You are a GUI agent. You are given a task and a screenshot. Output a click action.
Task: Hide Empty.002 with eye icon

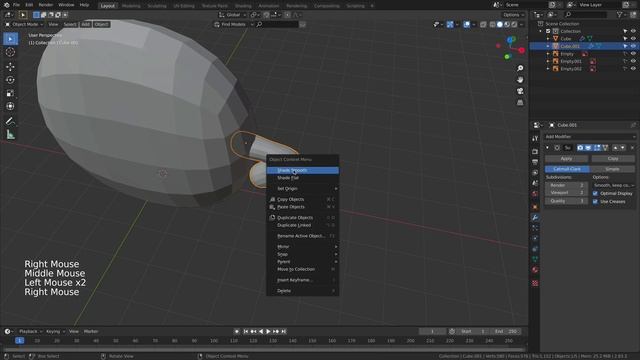point(633,69)
